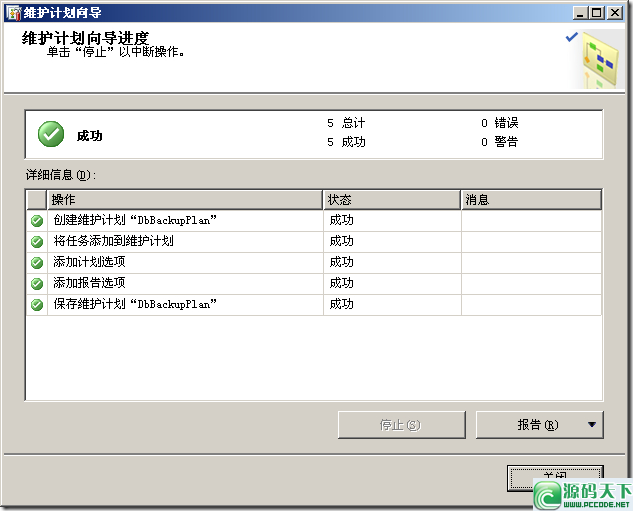The width and height of the screenshot is (633, 511).
Task: Select row 添加计划选项
Action: (x=314, y=263)
